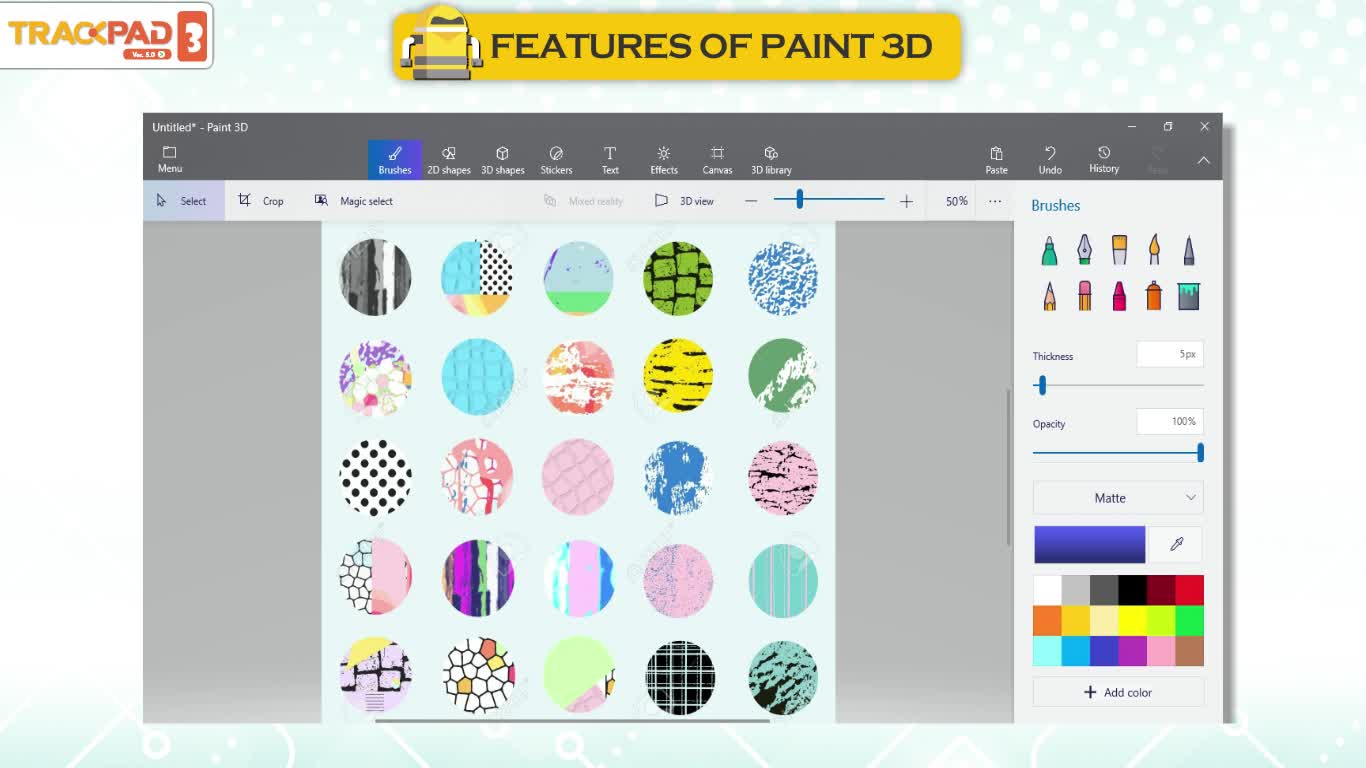Pick the black color swatch
Screen dimensions: 1366x768
pyautogui.click(x=1132, y=590)
